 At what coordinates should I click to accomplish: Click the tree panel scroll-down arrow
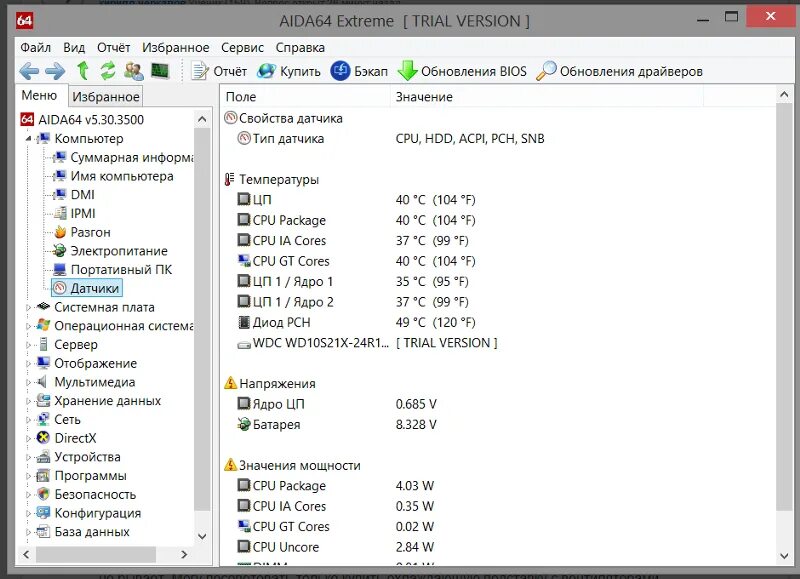point(202,536)
